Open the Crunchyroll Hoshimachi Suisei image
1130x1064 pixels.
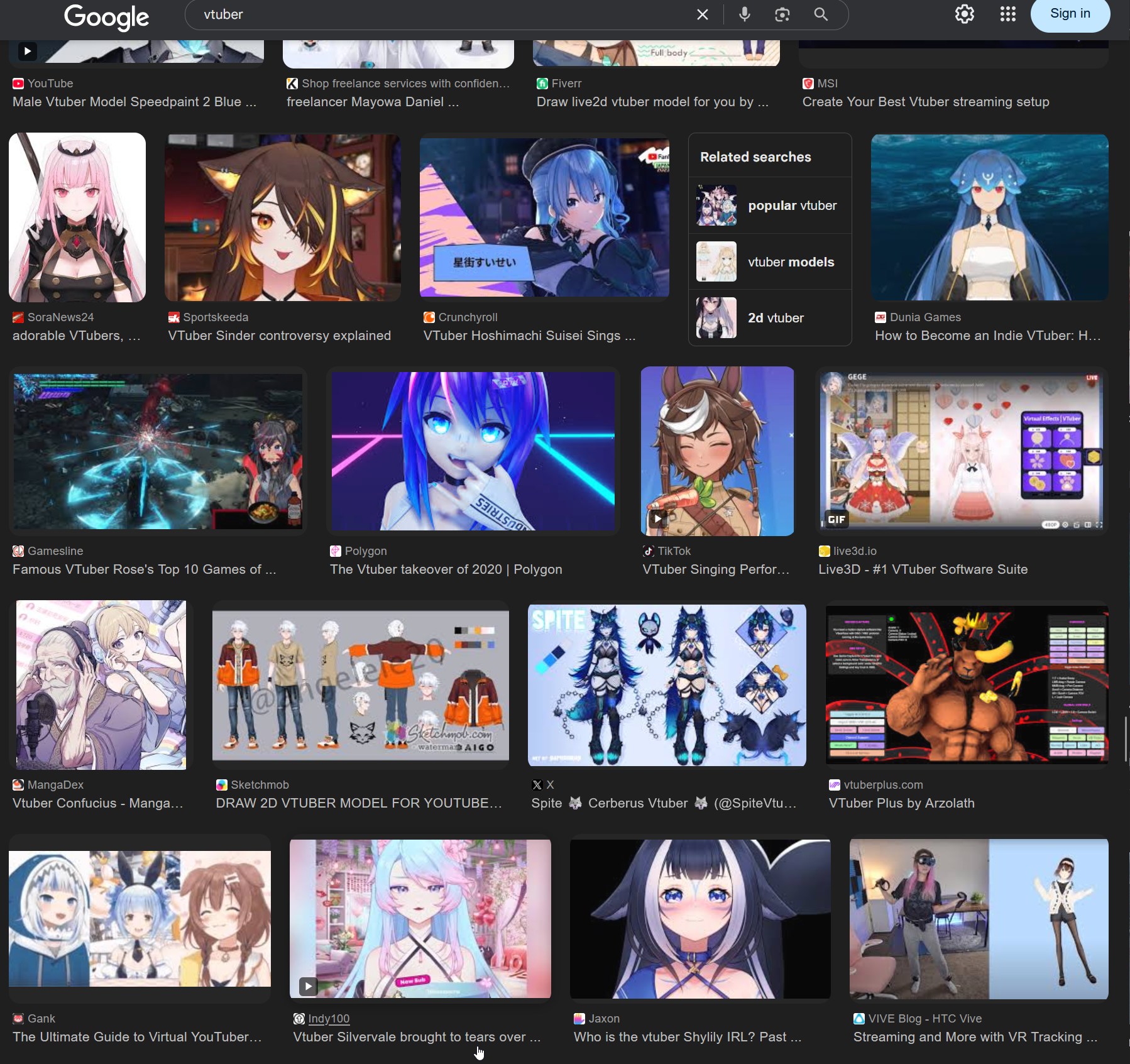(544, 217)
